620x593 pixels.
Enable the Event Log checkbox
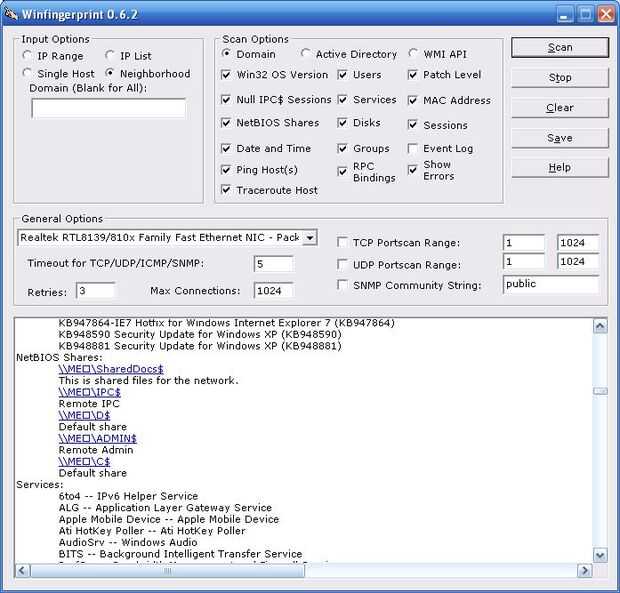[412, 148]
